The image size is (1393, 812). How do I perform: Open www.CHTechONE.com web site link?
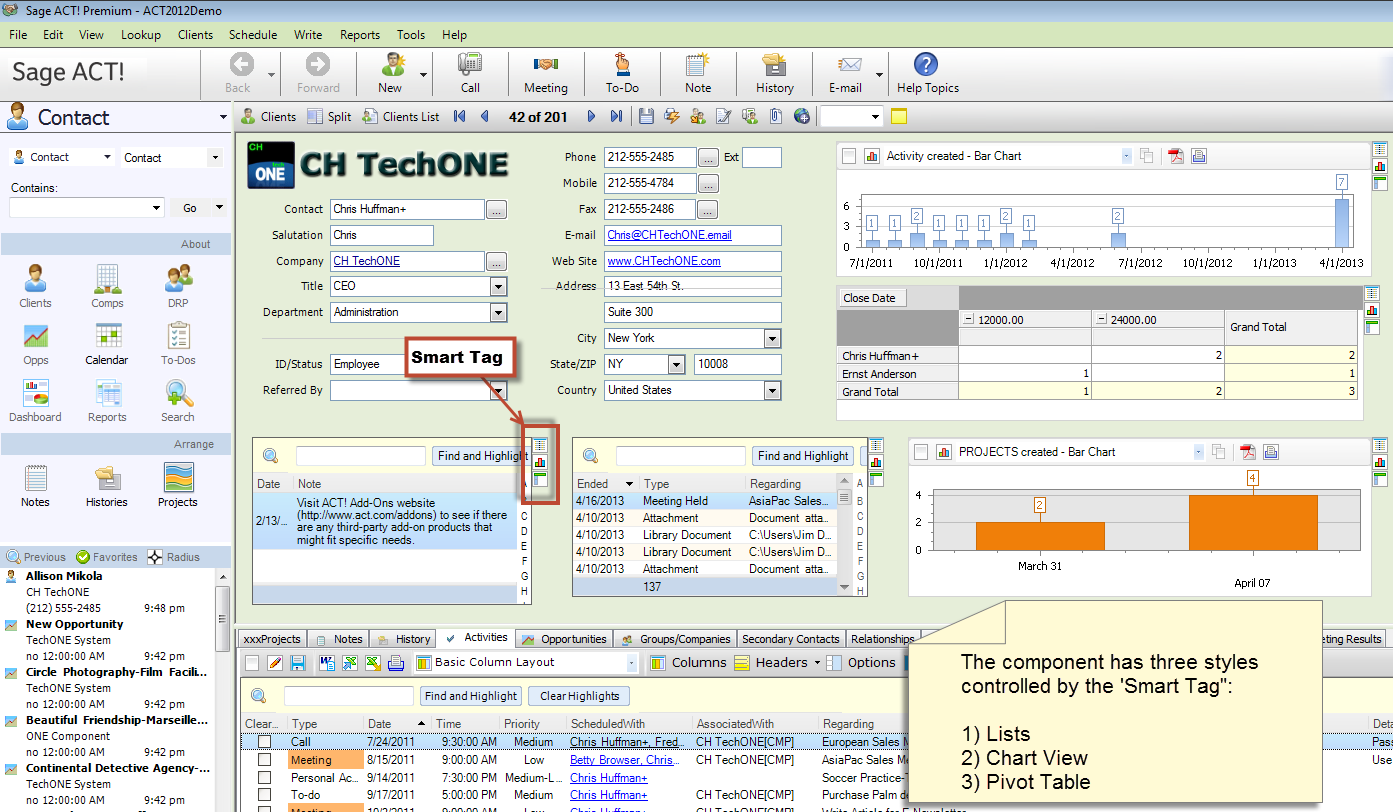[664, 261]
